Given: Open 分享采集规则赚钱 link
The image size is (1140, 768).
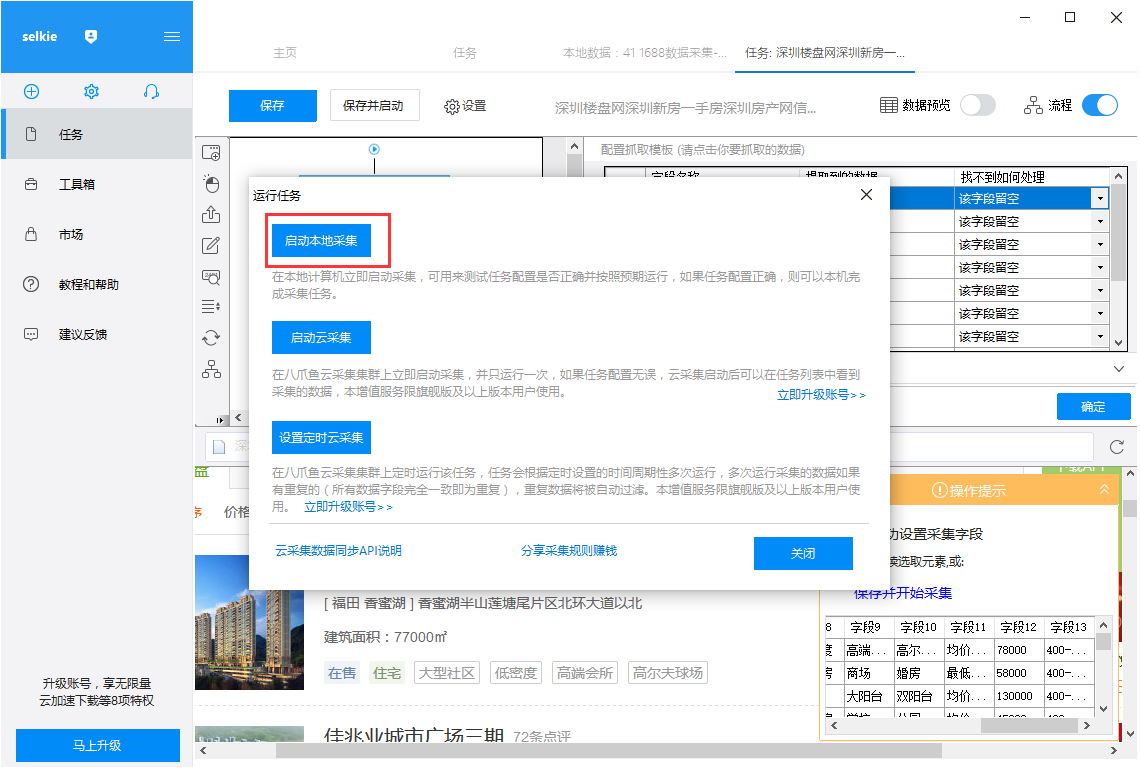Looking at the screenshot, I should [x=569, y=551].
